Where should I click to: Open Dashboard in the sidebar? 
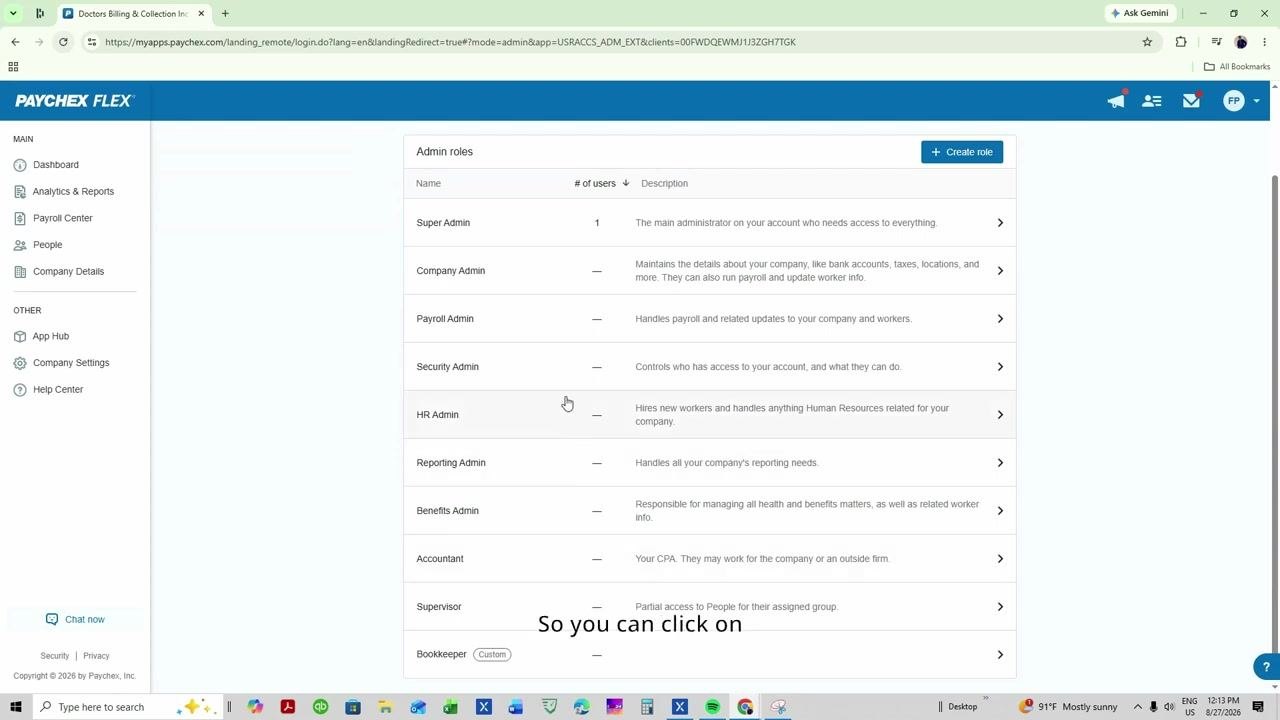(56, 165)
